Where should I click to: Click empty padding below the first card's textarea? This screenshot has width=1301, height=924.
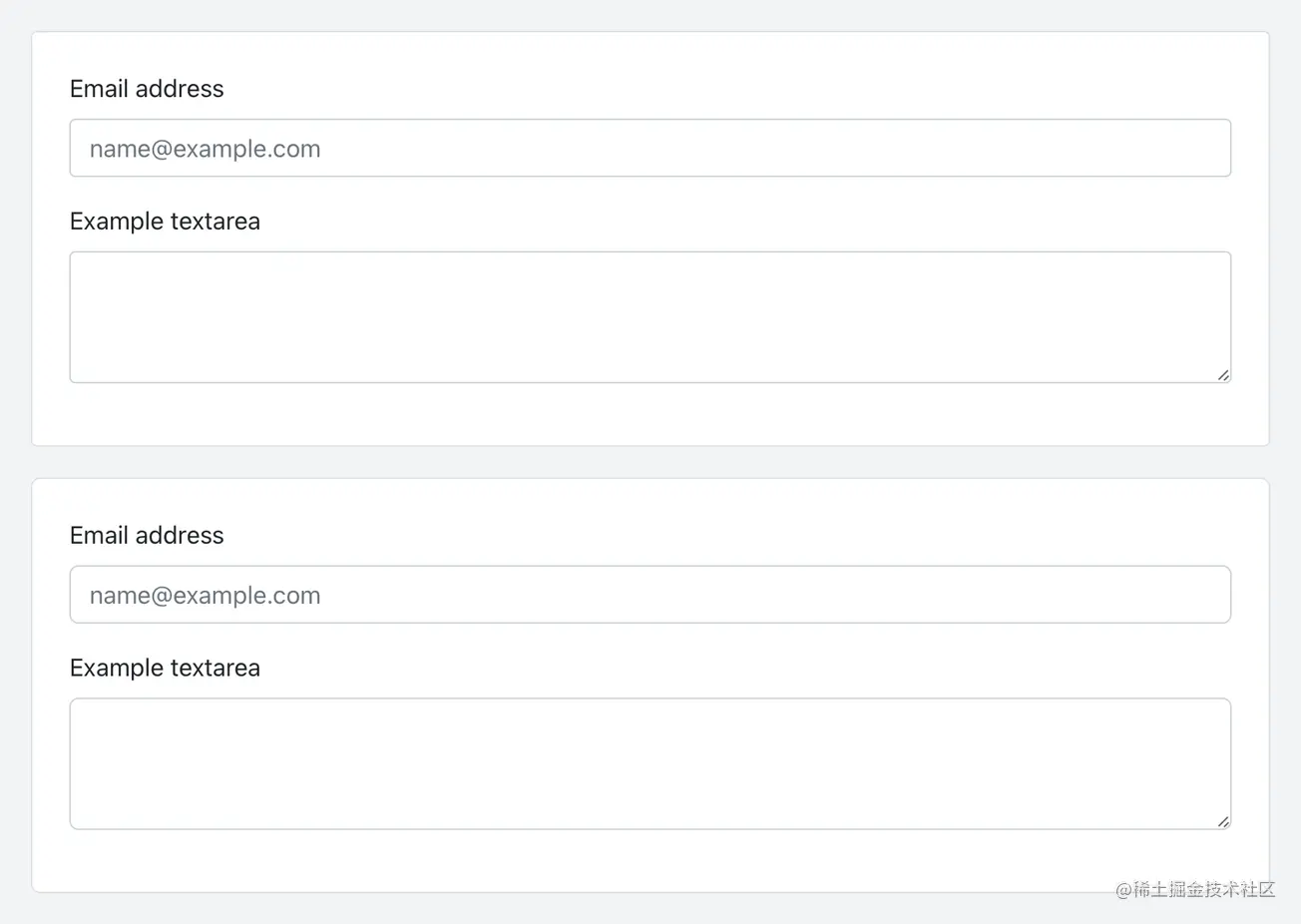click(649, 414)
